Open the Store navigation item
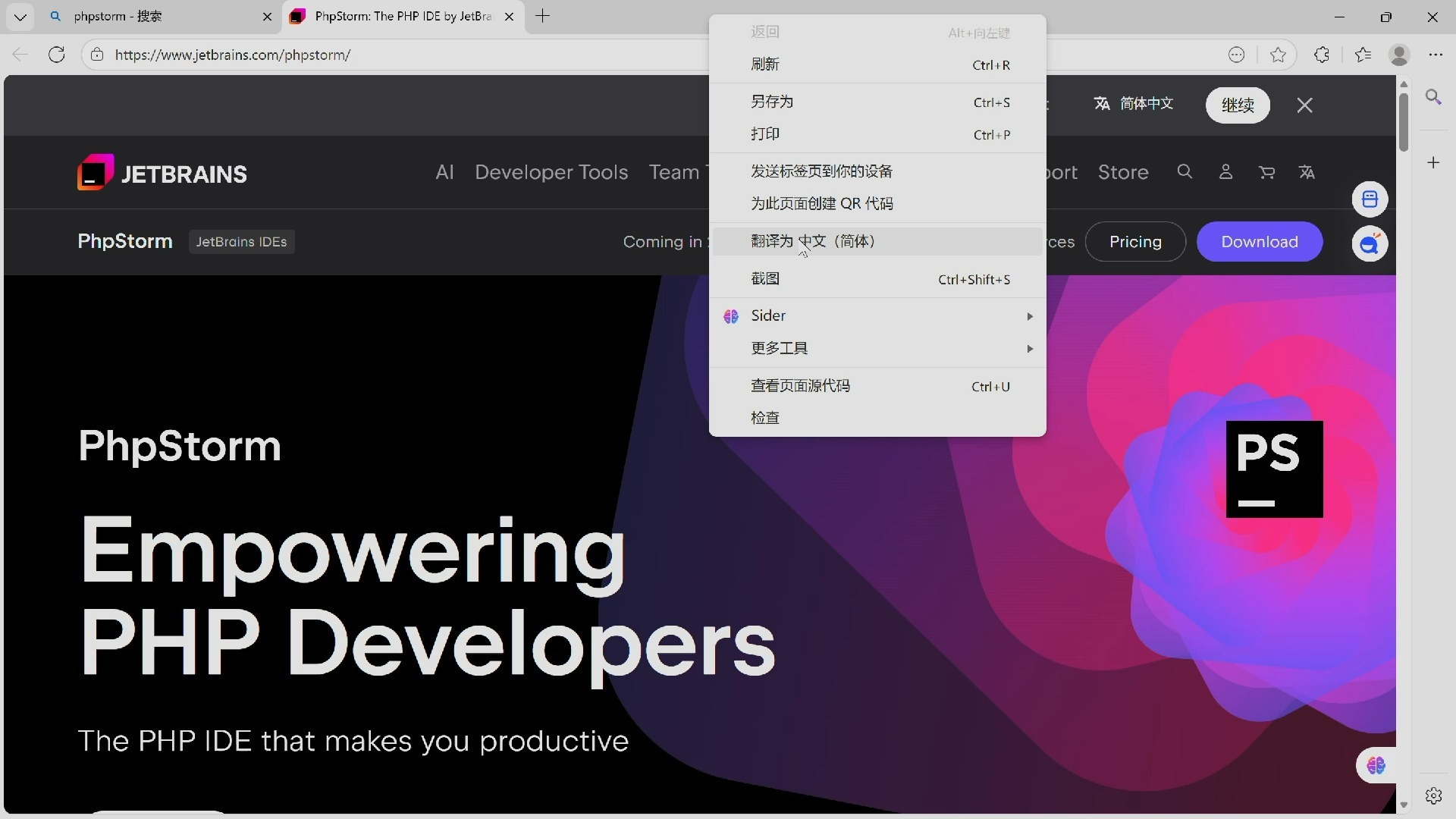This screenshot has height=819, width=1456. point(1123,172)
